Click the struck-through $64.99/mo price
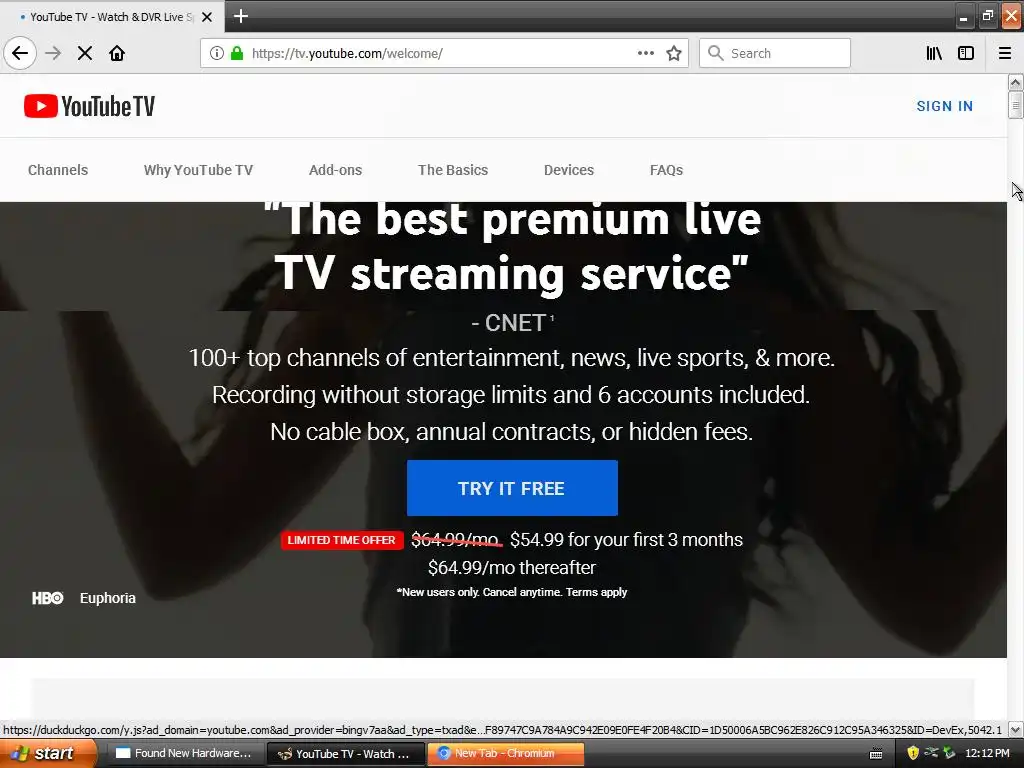 (x=456, y=539)
